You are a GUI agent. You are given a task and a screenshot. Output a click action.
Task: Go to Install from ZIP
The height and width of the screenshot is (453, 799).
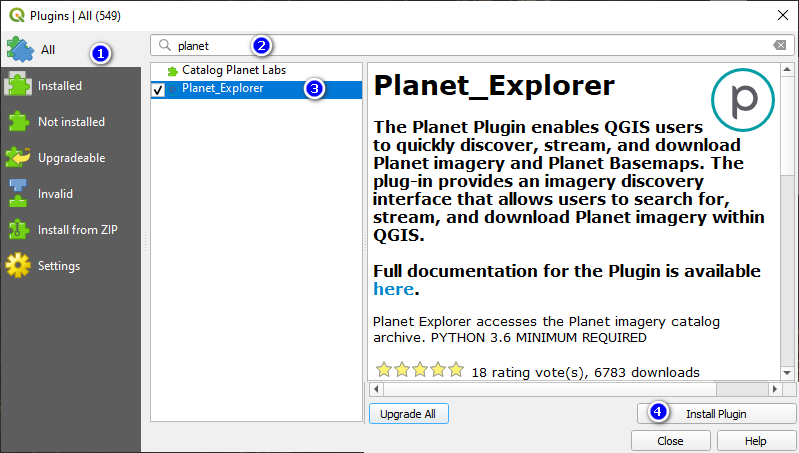click(x=71, y=230)
